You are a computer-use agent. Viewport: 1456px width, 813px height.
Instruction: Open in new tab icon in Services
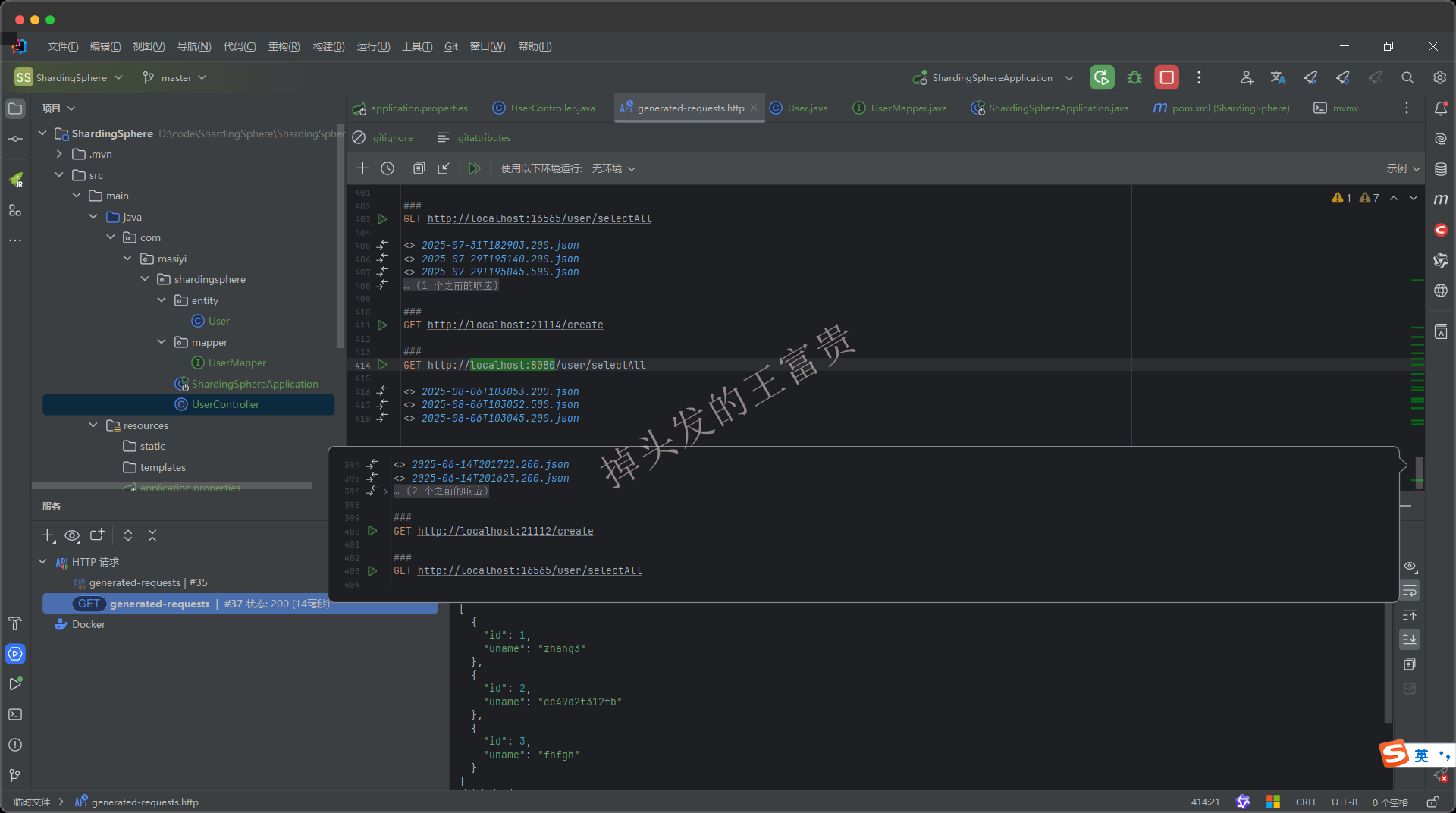97,535
